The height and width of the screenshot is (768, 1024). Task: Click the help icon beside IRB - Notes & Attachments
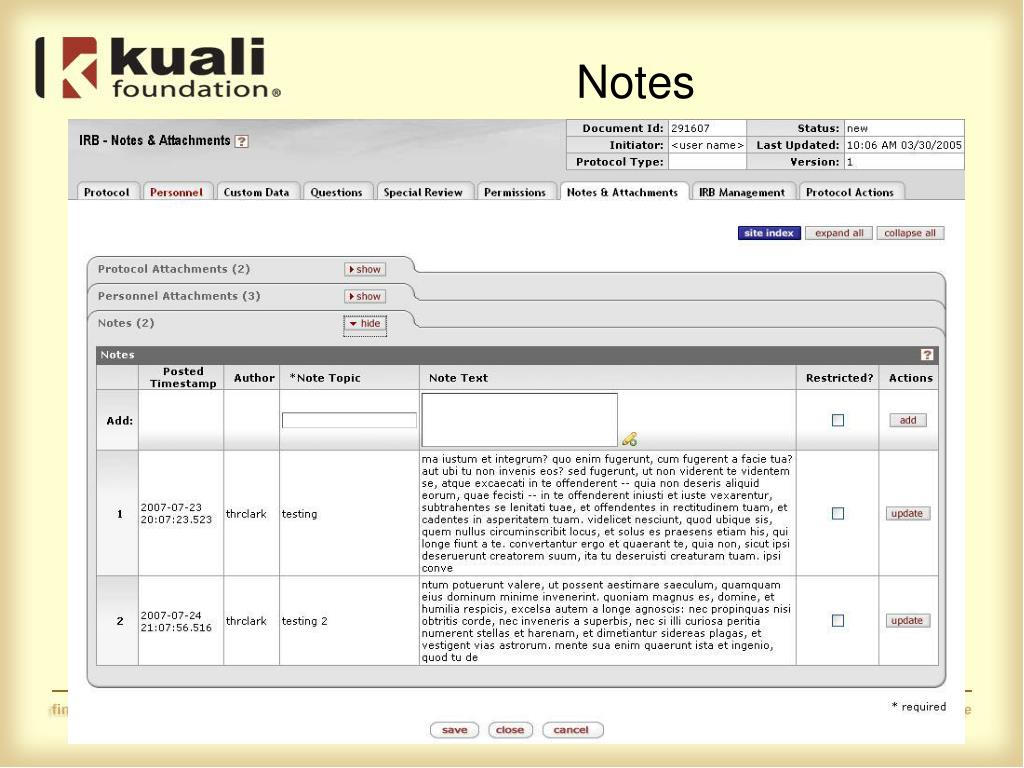pyautogui.click(x=242, y=141)
